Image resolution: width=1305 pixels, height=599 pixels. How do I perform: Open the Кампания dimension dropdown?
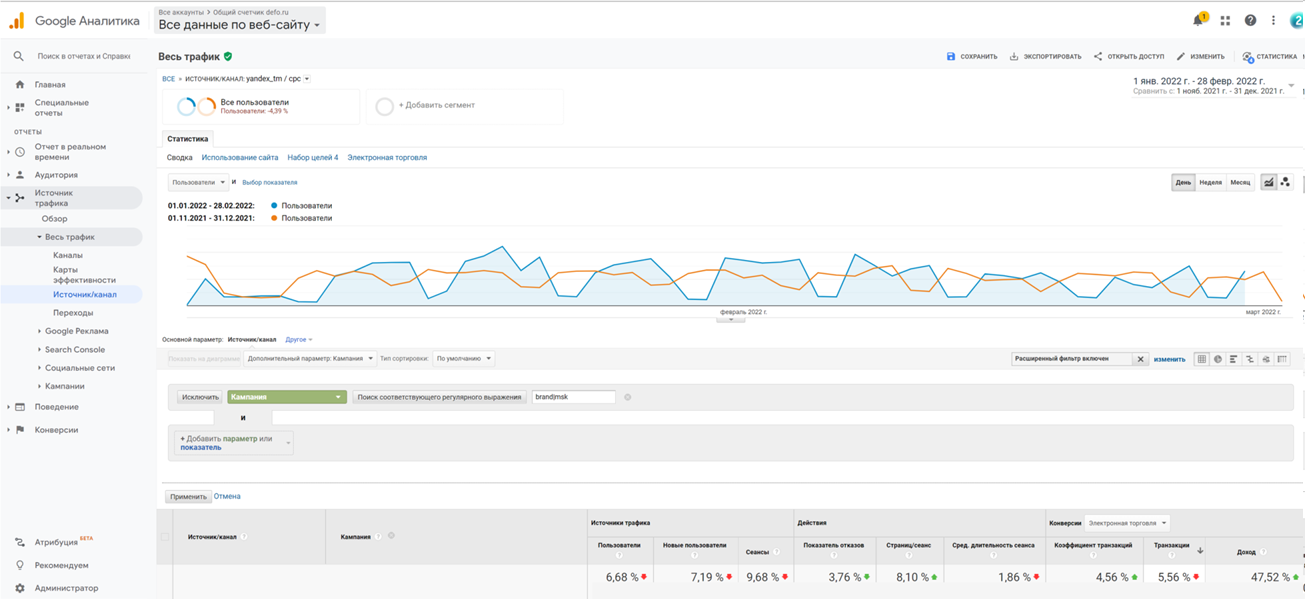pyautogui.click(x=286, y=397)
